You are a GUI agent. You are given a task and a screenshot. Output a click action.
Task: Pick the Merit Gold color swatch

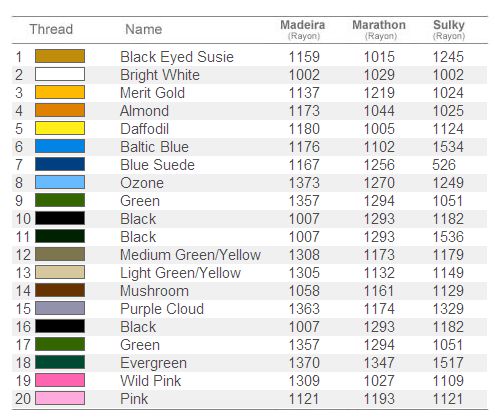[60, 92]
